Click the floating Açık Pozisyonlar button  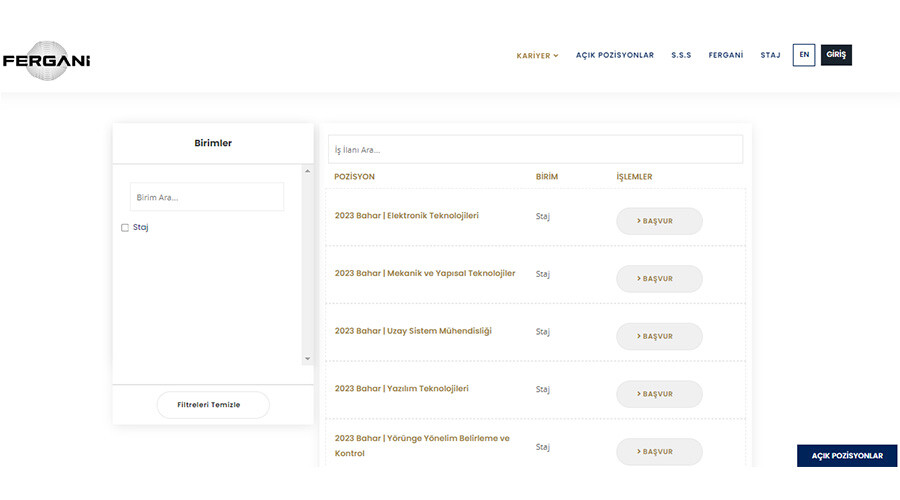(846, 456)
